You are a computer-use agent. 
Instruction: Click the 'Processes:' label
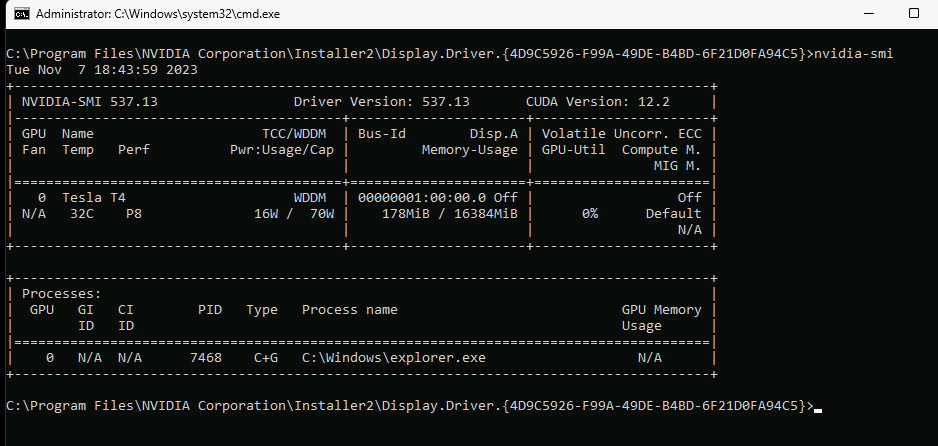62,294
